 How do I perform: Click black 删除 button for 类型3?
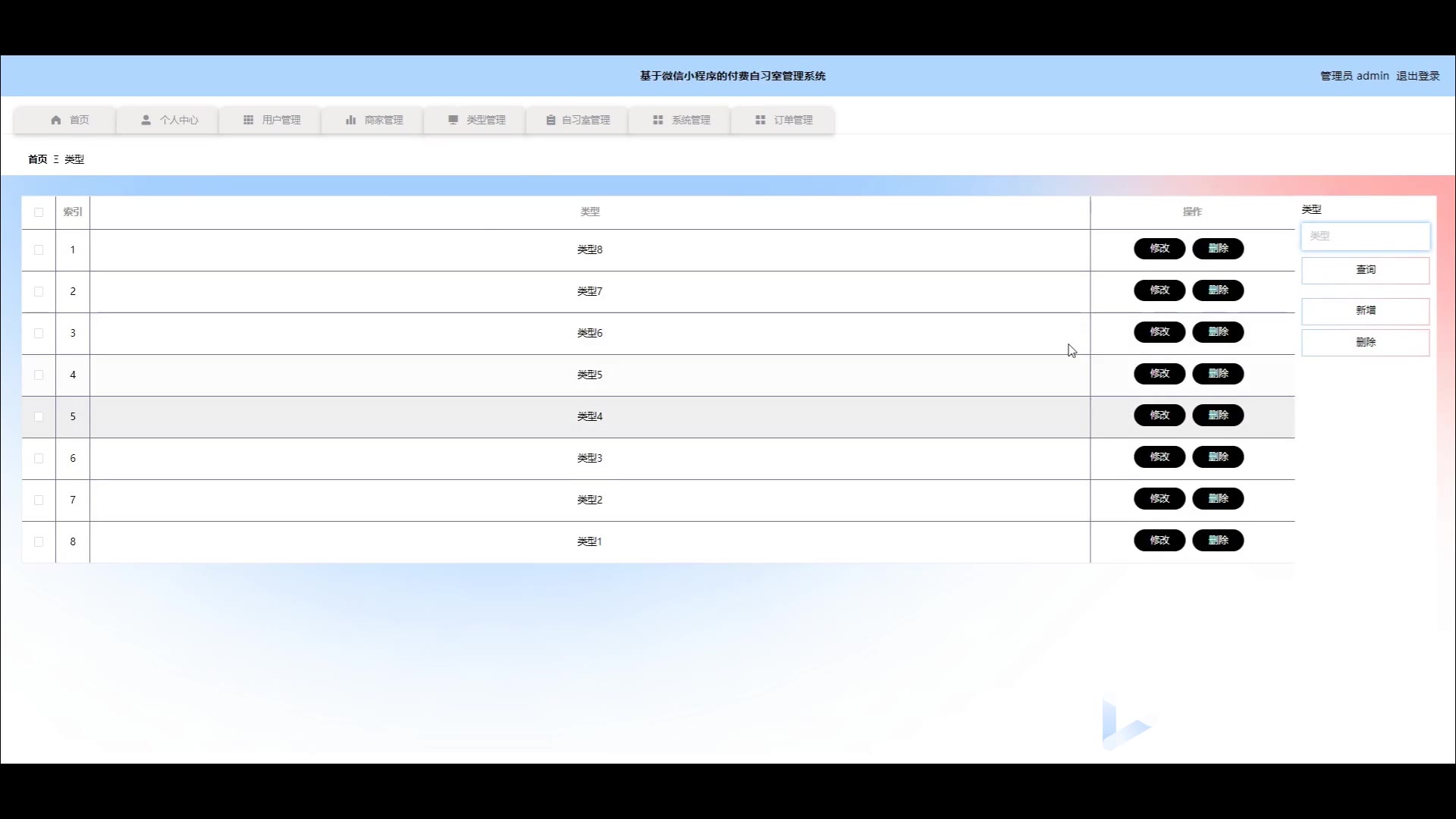tap(1218, 457)
